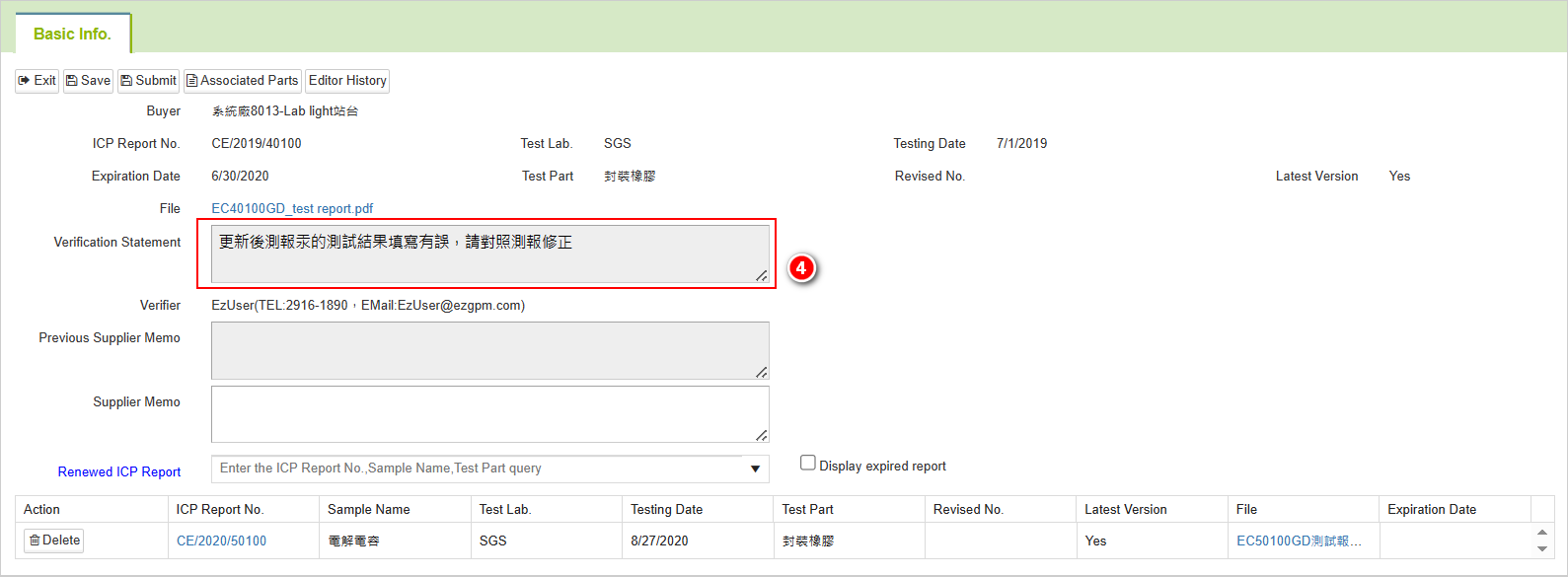
Task: Click the Expiration Date column header
Action: [x=1455, y=509]
